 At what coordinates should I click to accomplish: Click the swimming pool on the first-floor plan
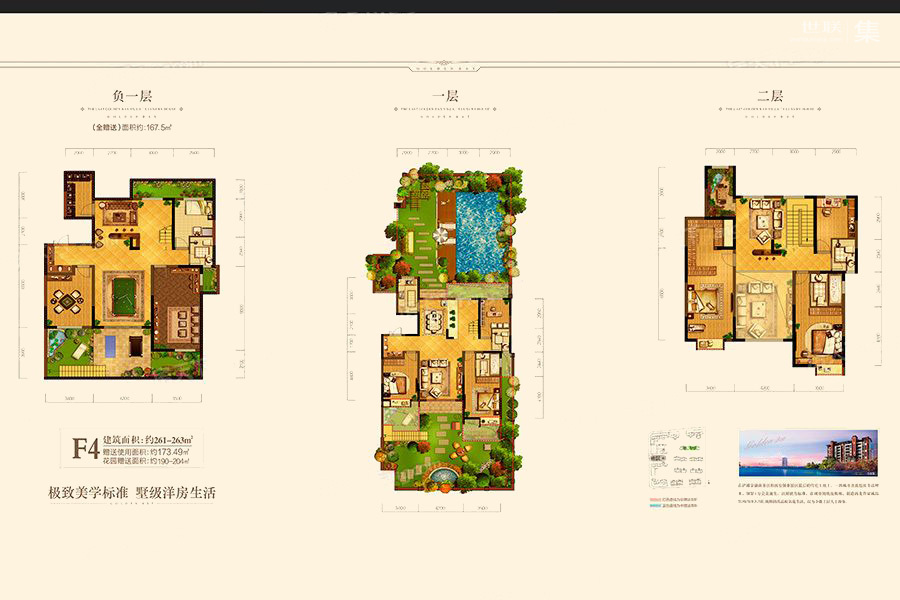482,235
